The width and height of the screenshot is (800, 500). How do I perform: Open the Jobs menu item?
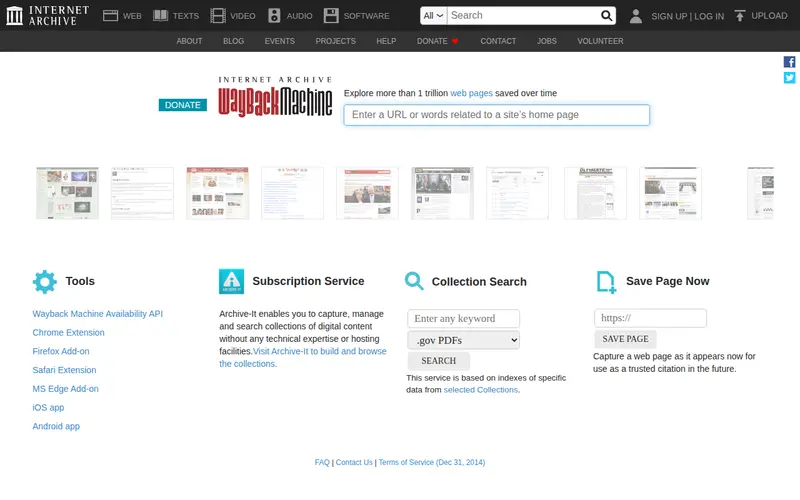point(546,41)
